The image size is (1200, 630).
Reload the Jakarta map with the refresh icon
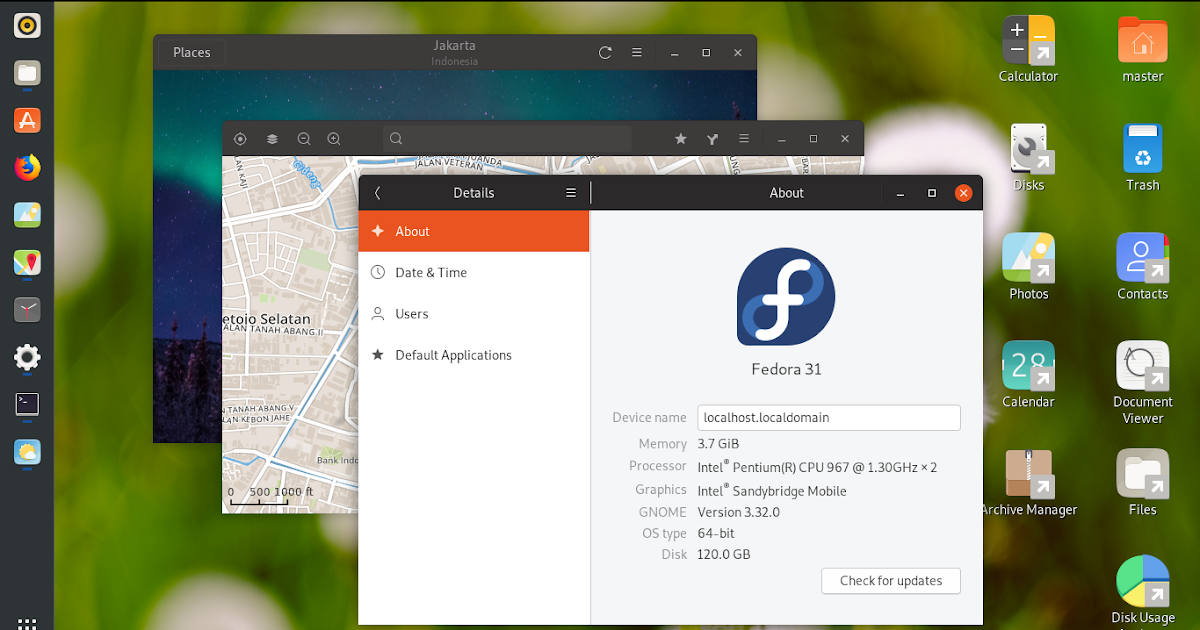tap(604, 52)
